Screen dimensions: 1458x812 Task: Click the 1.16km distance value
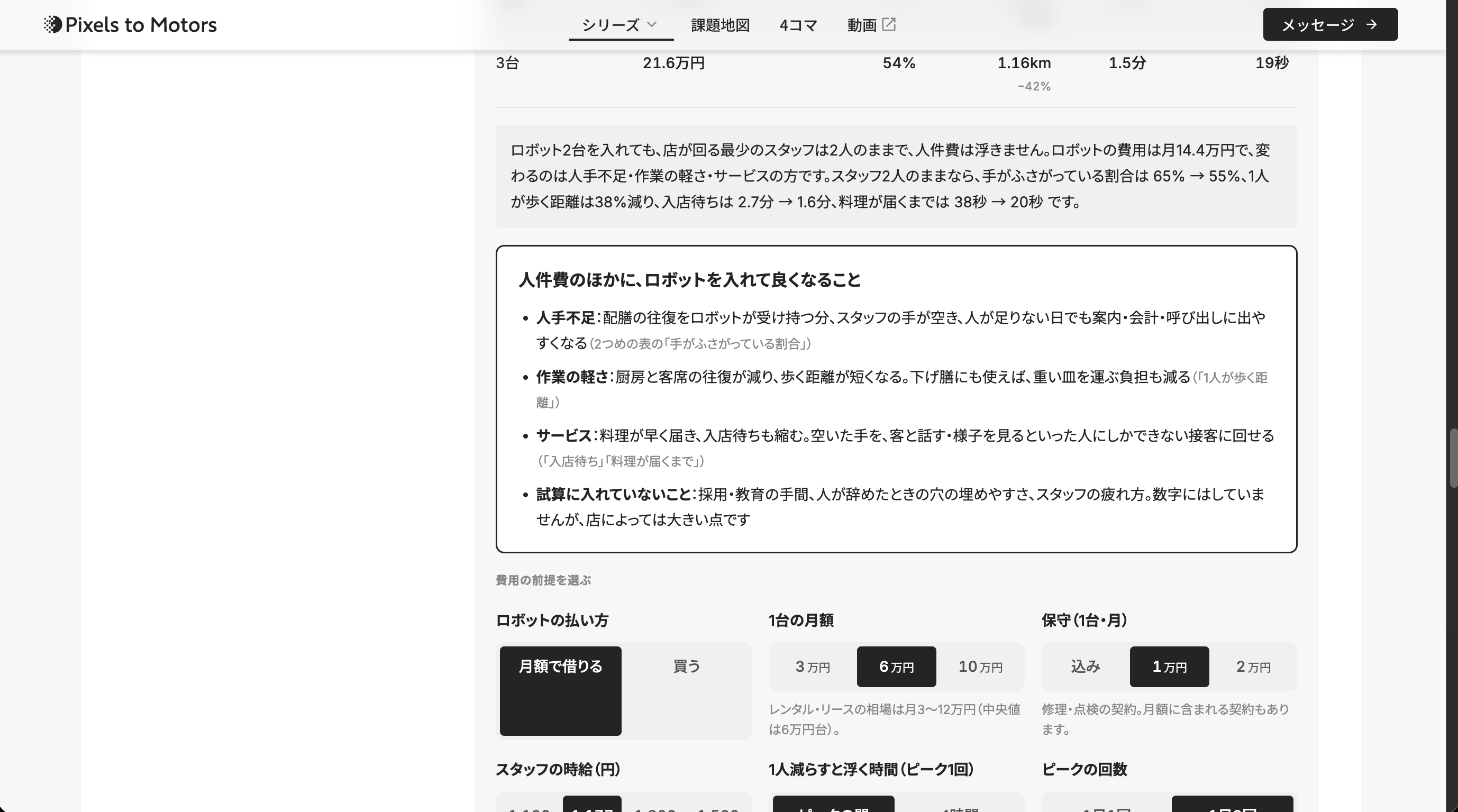coord(1024,63)
